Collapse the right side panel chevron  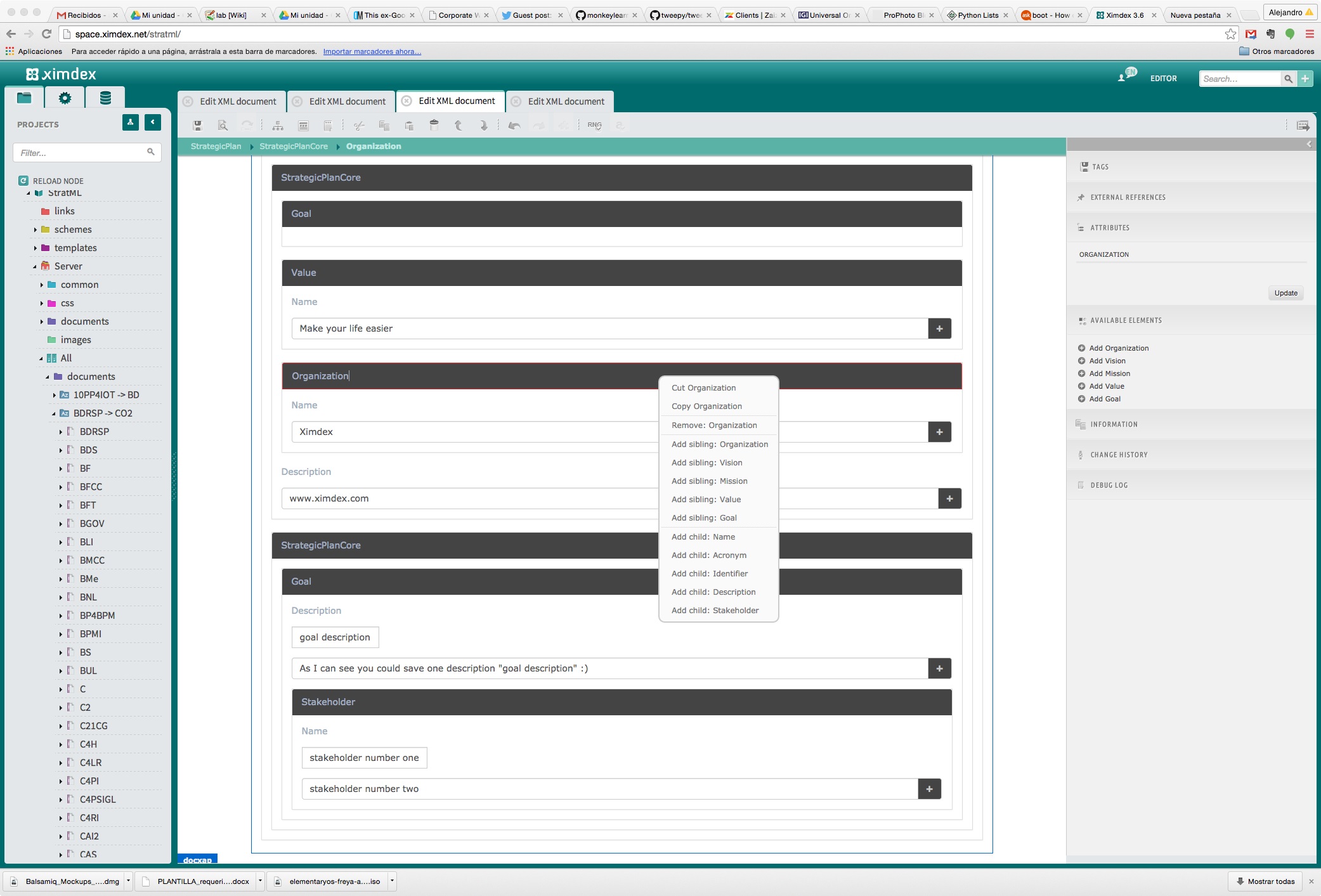(1309, 144)
